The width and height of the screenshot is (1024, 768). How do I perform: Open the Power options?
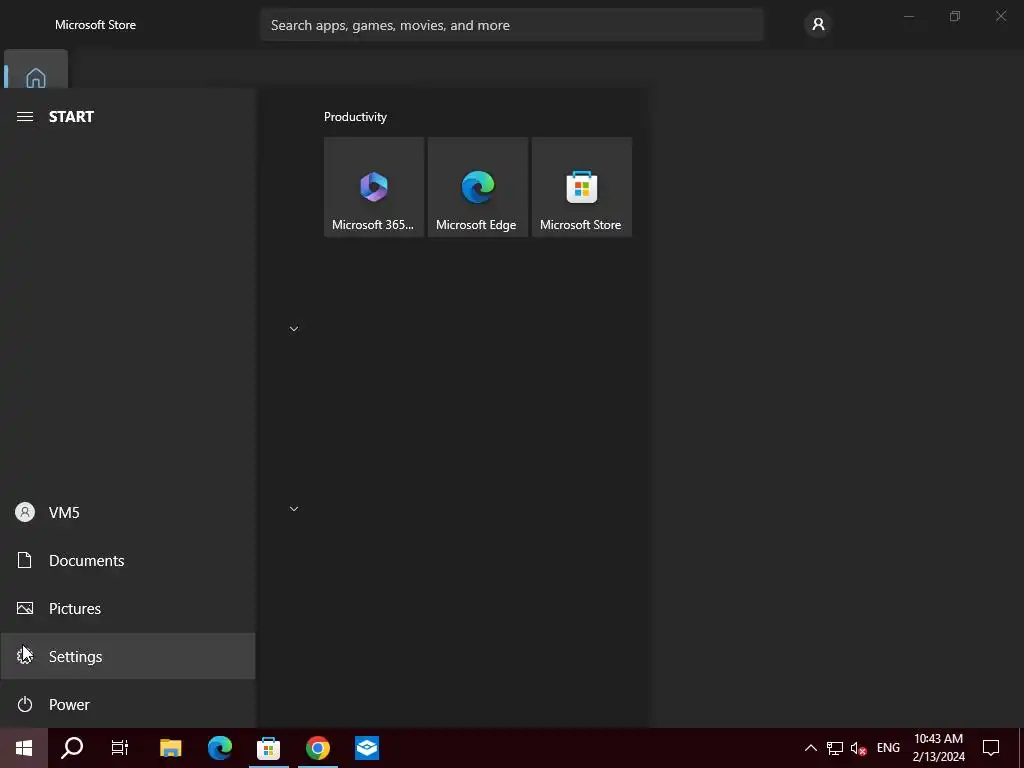click(x=128, y=705)
